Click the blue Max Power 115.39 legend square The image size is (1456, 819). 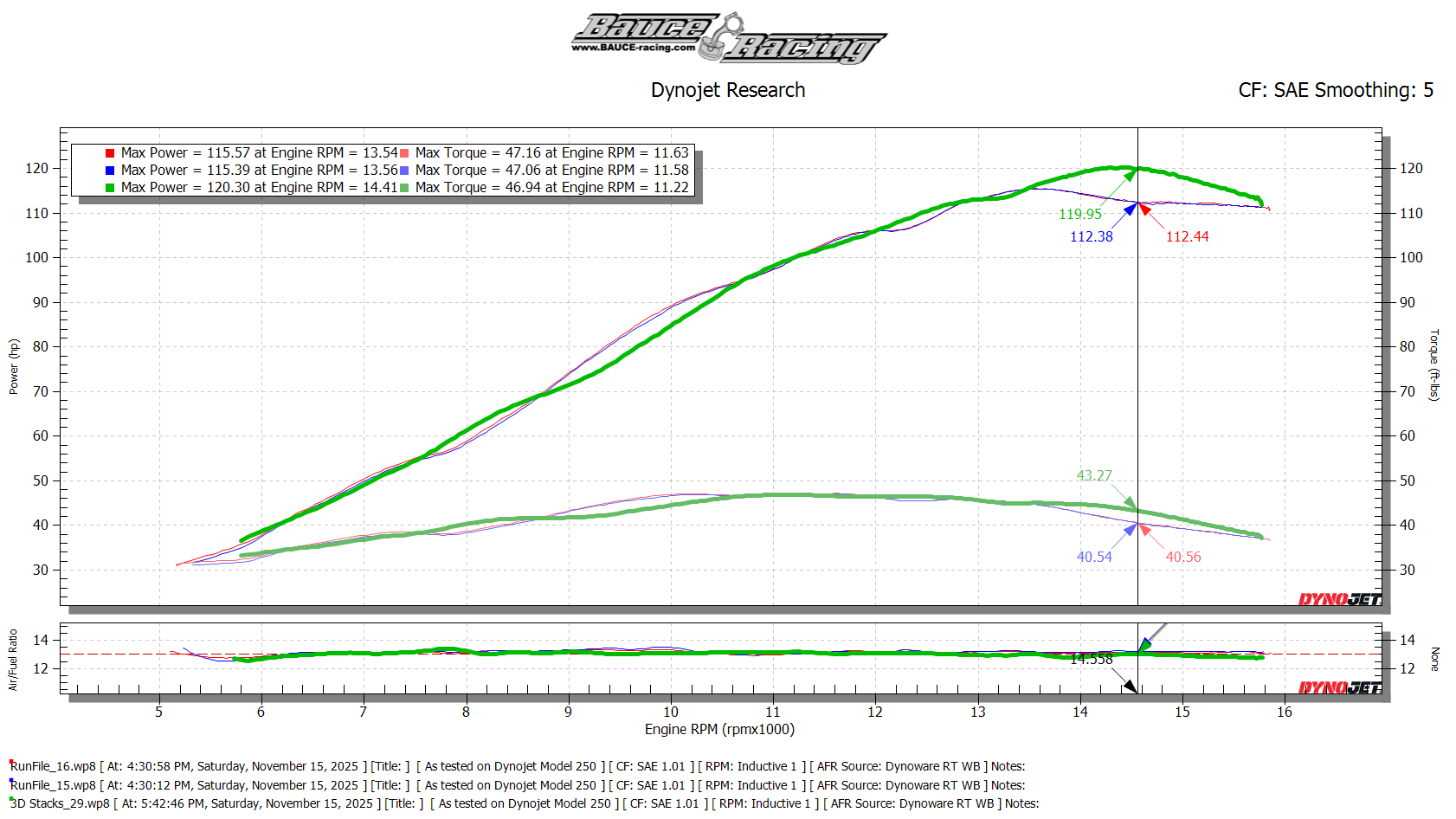[x=110, y=171]
